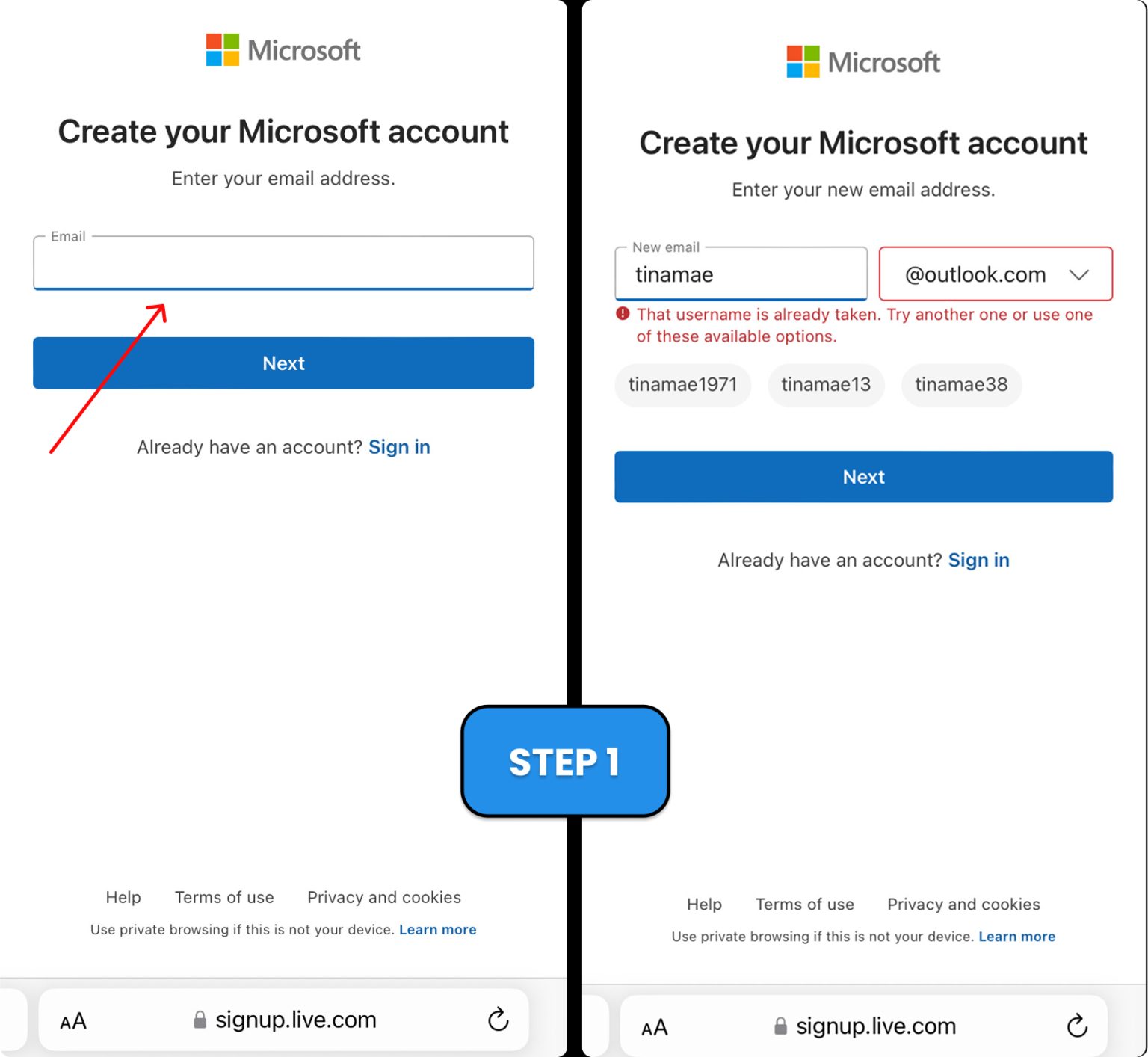Click Sign in on the right page
The image size is (1148, 1057).
[978, 559]
